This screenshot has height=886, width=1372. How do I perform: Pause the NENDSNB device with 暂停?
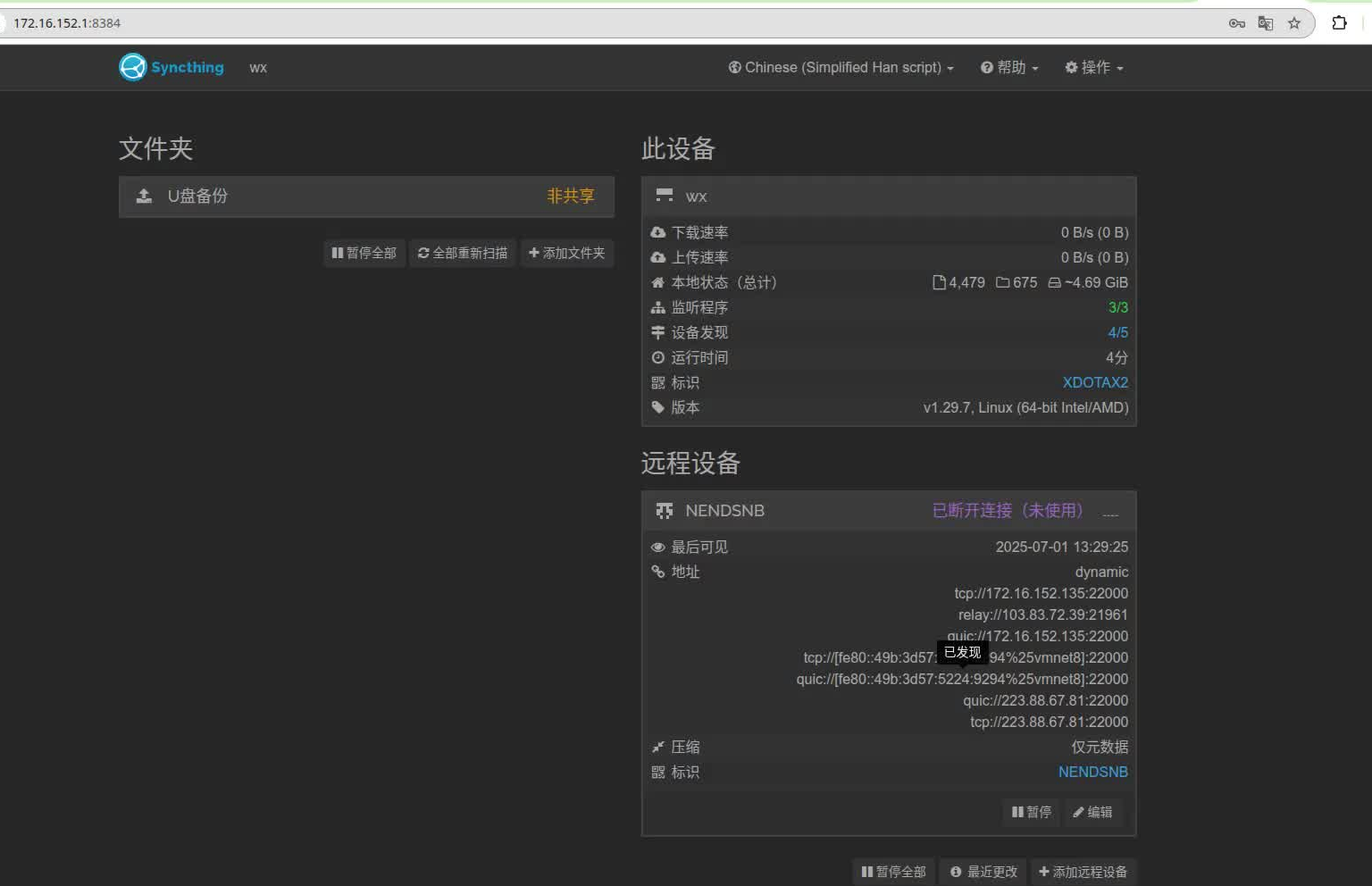(x=1031, y=812)
